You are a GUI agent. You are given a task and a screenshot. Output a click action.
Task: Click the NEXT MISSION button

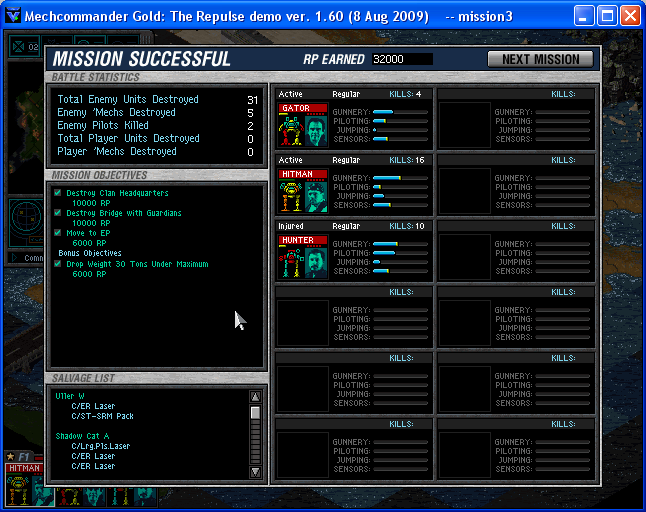coord(540,59)
